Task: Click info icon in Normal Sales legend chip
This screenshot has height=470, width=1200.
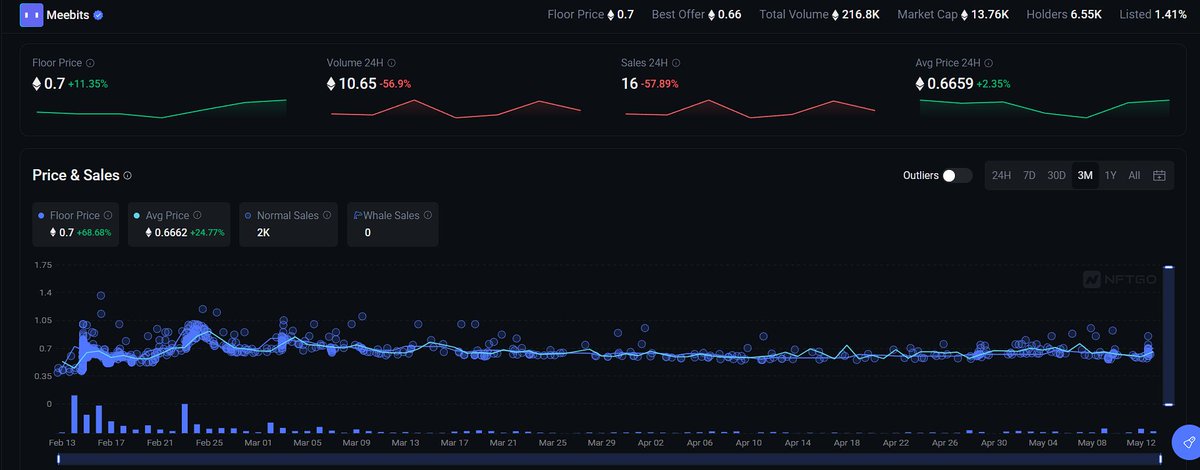Action: point(328,215)
